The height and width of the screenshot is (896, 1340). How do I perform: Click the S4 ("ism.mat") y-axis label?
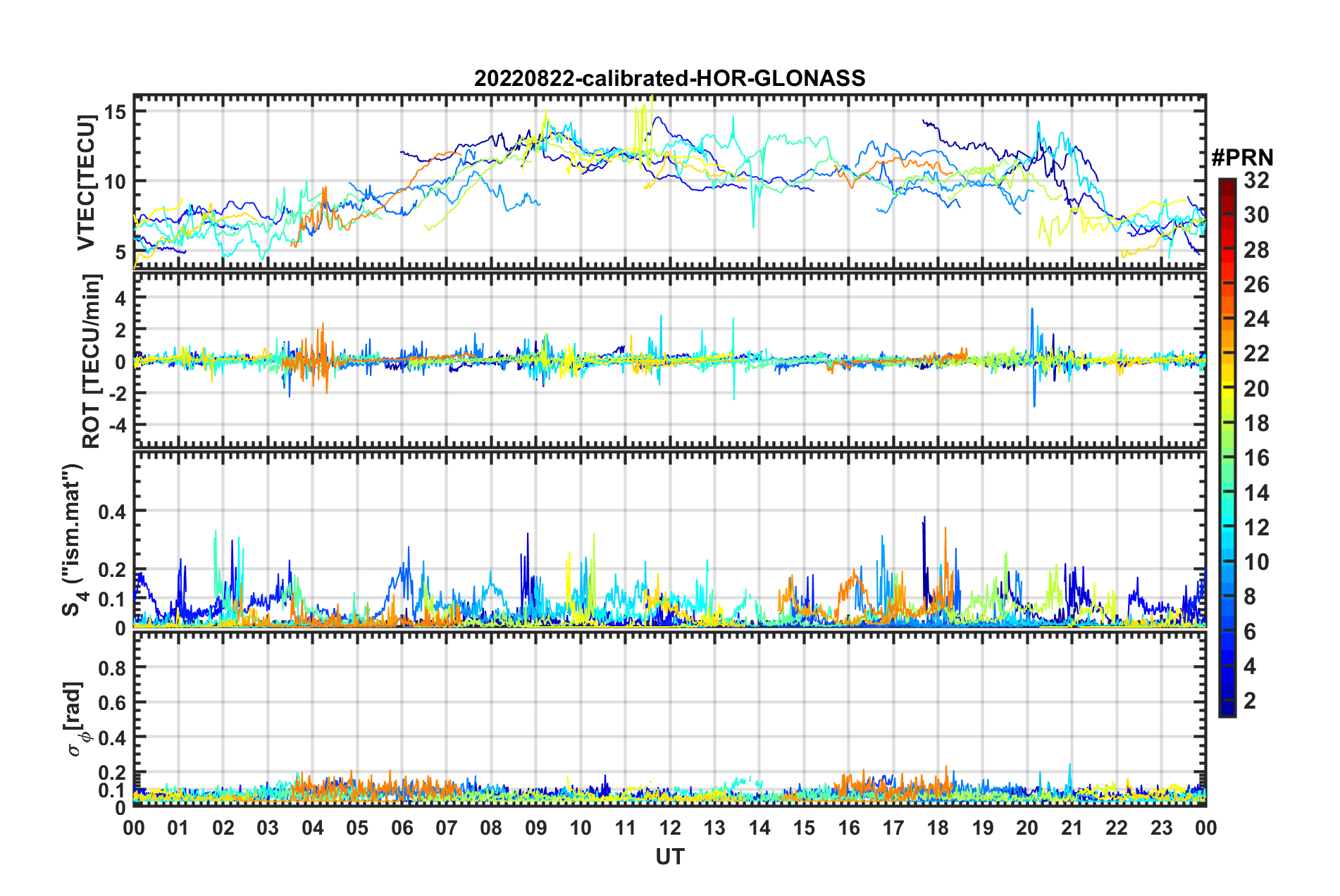pos(73,540)
